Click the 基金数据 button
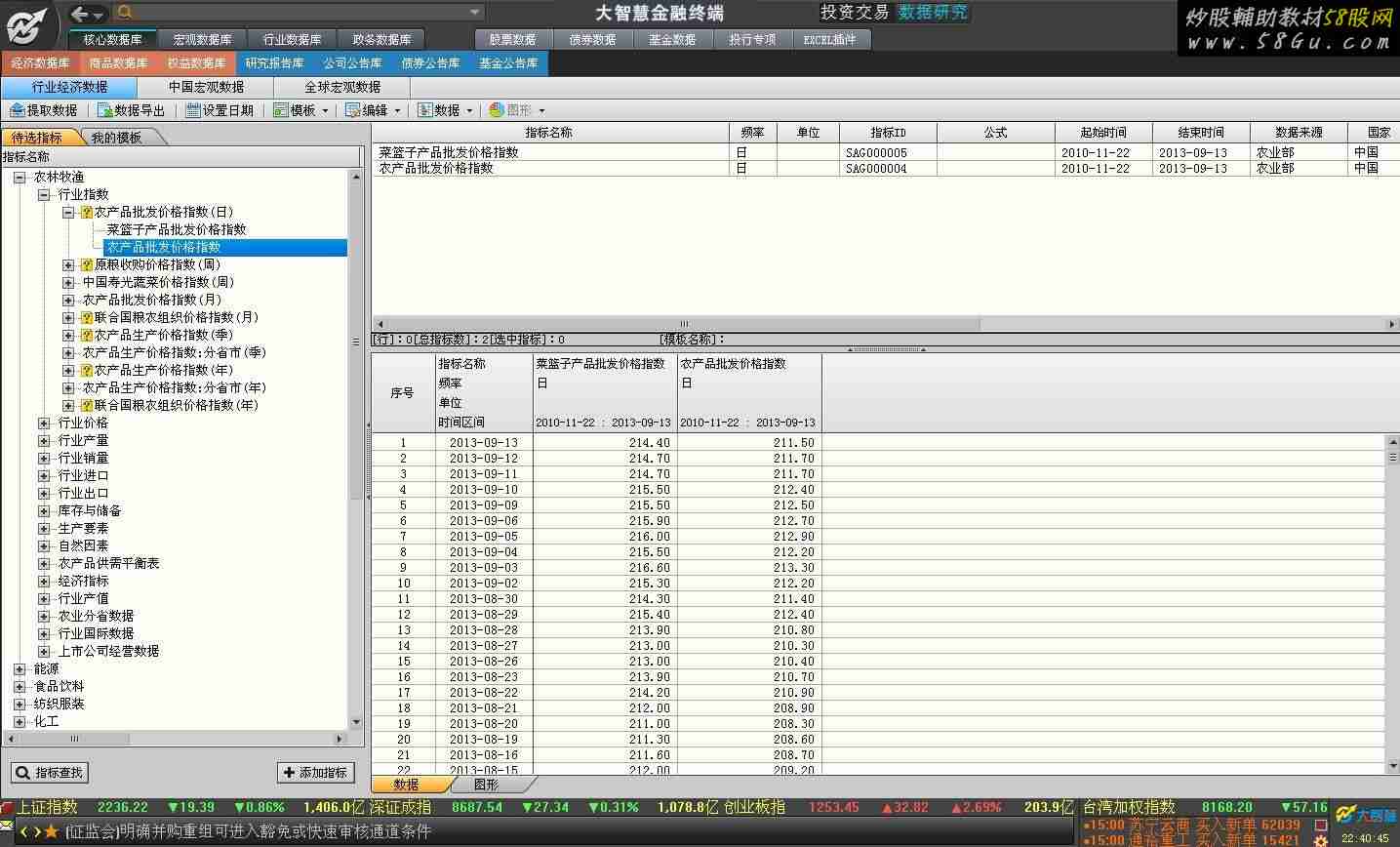1400x847 pixels. [x=673, y=40]
